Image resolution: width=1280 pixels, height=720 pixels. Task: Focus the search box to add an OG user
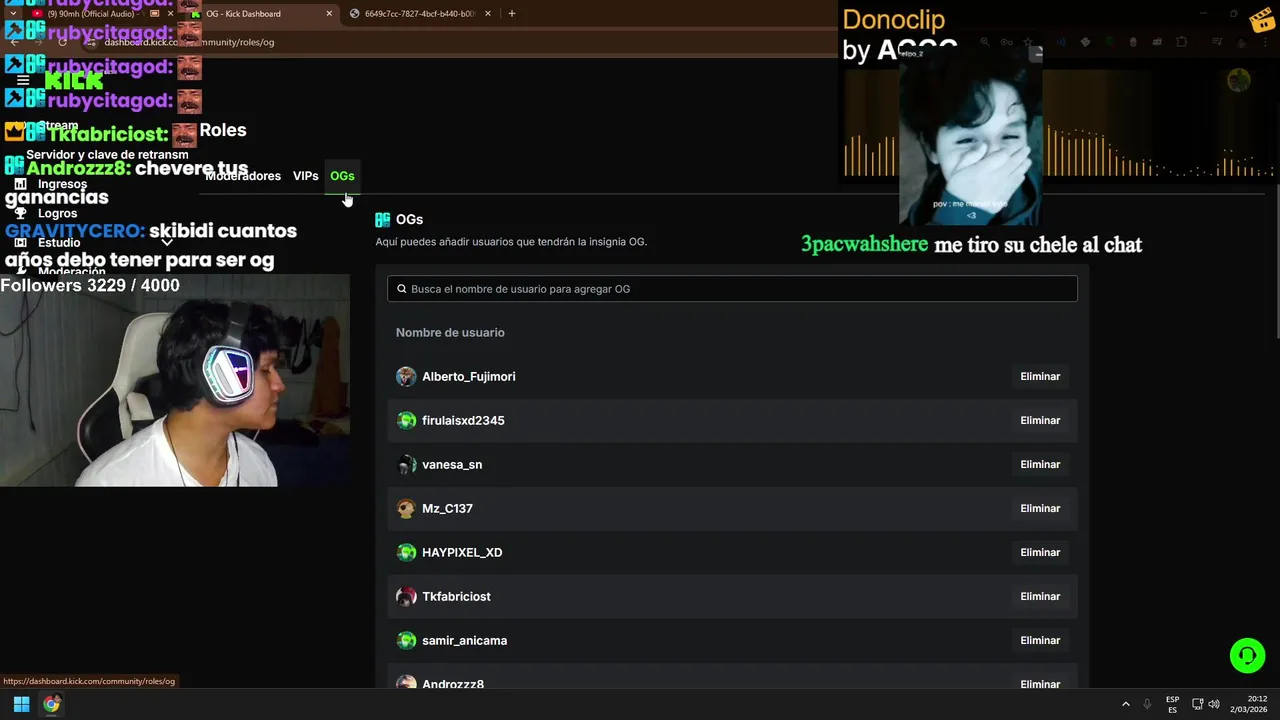[x=732, y=289]
